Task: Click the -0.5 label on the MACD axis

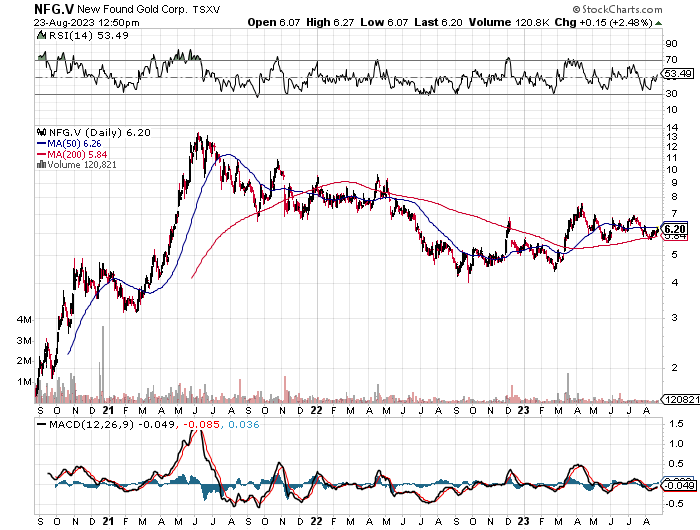Action: click(674, 504)
